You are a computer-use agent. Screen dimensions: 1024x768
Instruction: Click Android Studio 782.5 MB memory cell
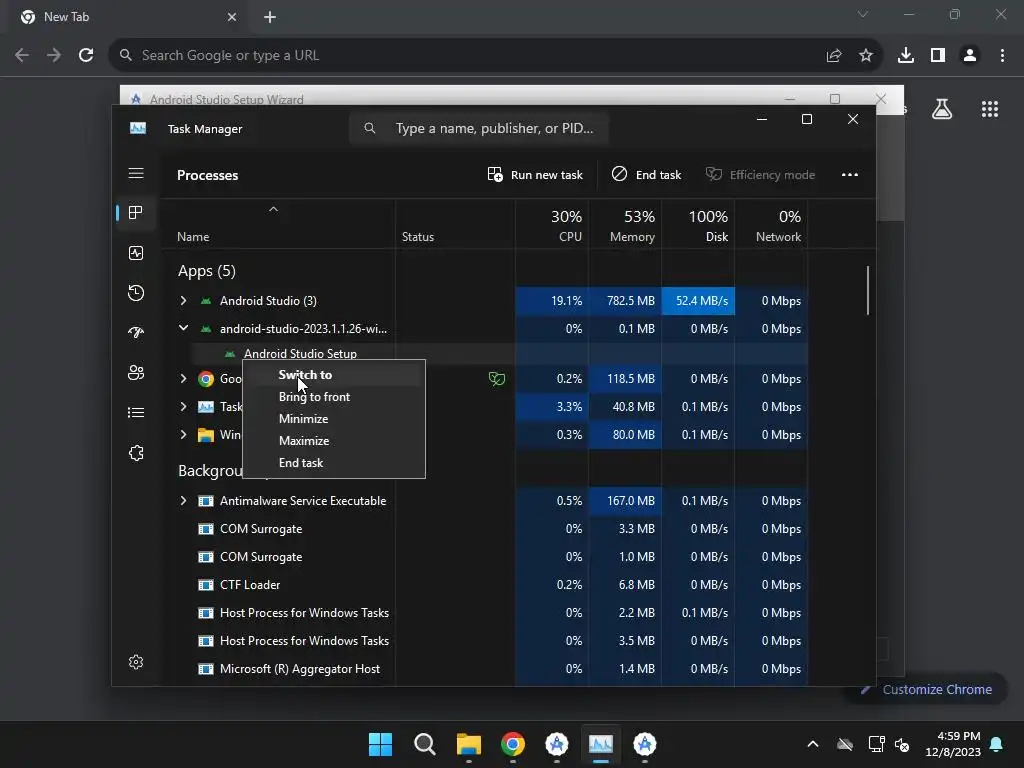(625, 300)
